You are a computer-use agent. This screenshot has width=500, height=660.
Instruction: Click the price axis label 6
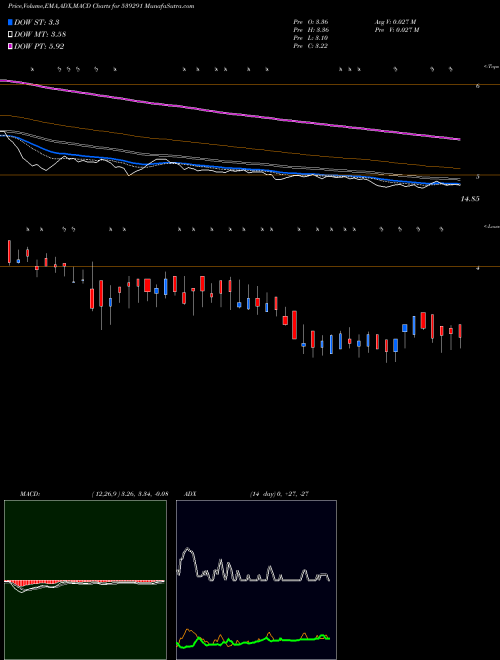478,86
